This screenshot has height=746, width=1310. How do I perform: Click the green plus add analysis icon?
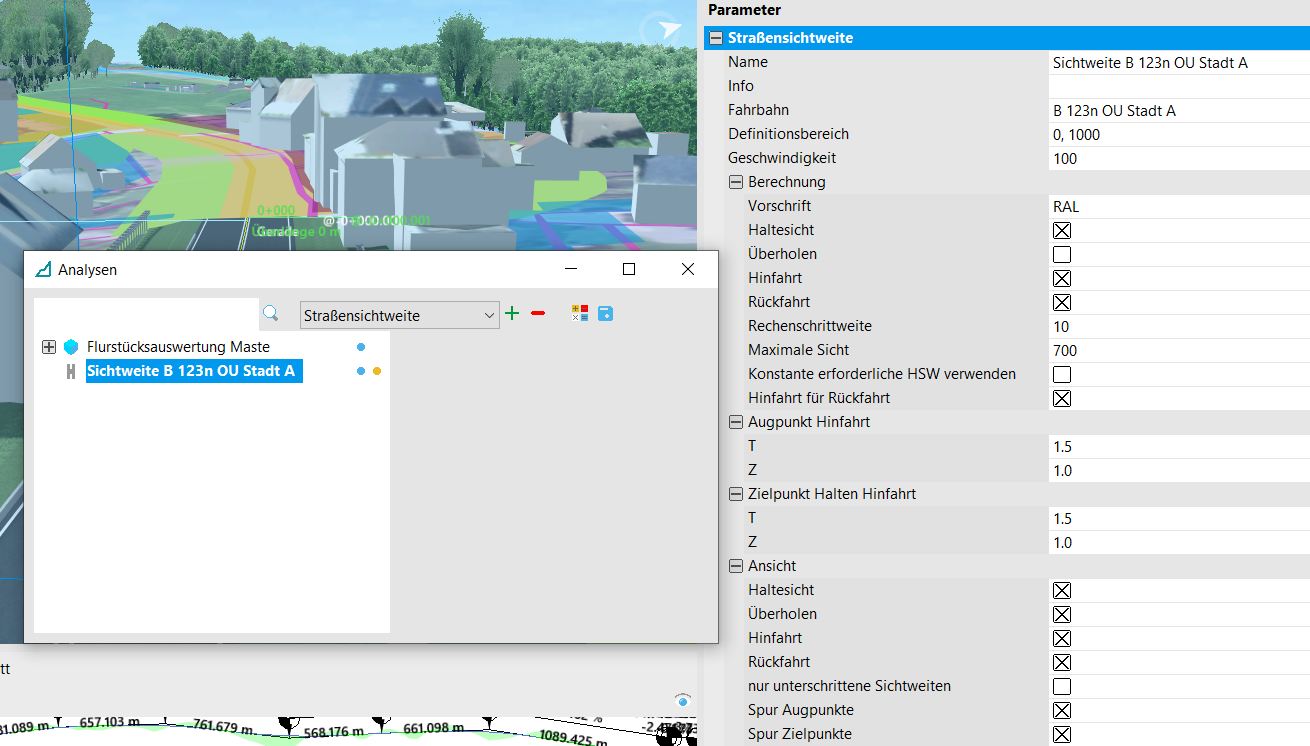(512, 314)
